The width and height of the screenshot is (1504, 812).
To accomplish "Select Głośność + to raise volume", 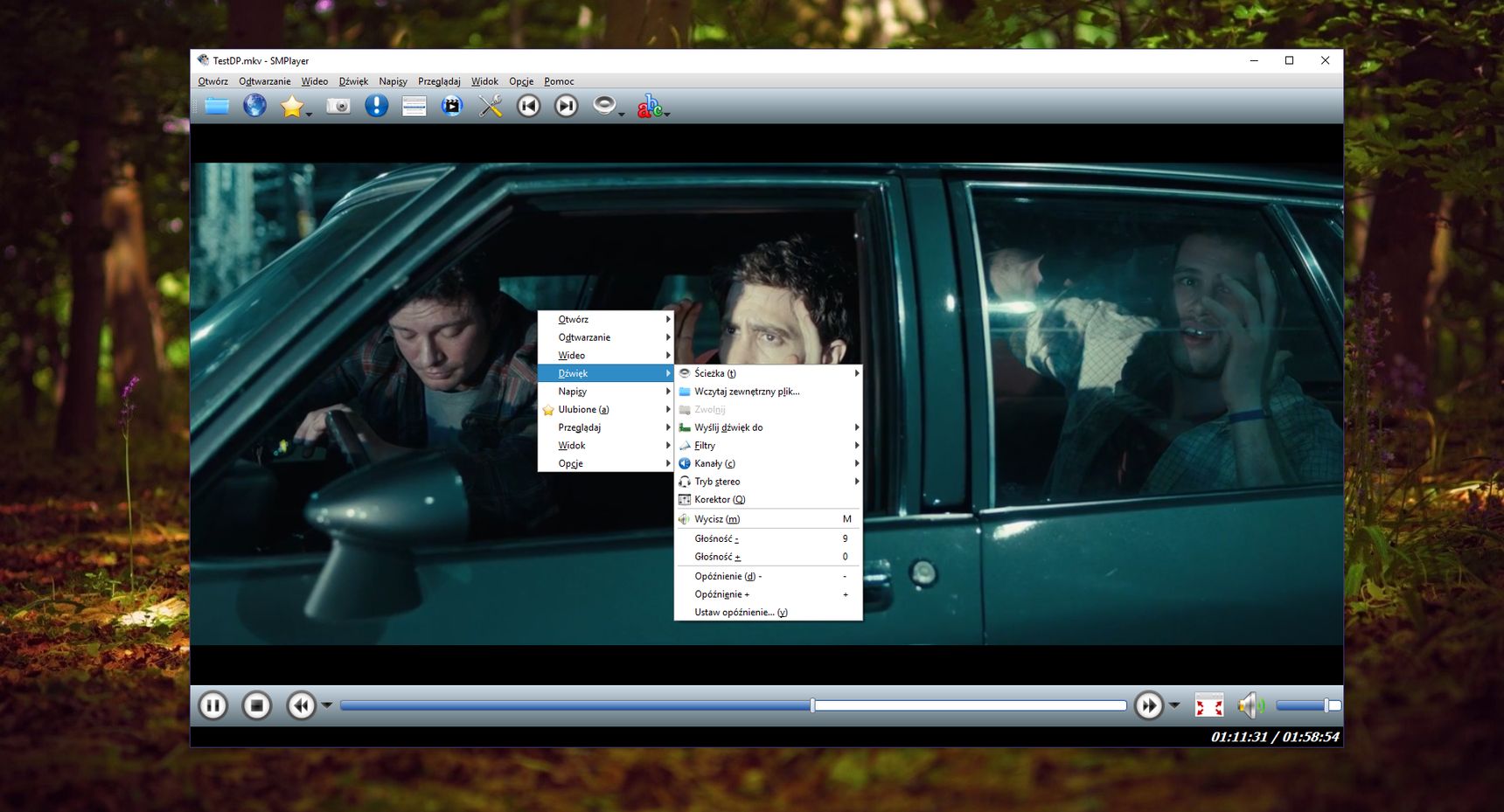I will (769, 557).
